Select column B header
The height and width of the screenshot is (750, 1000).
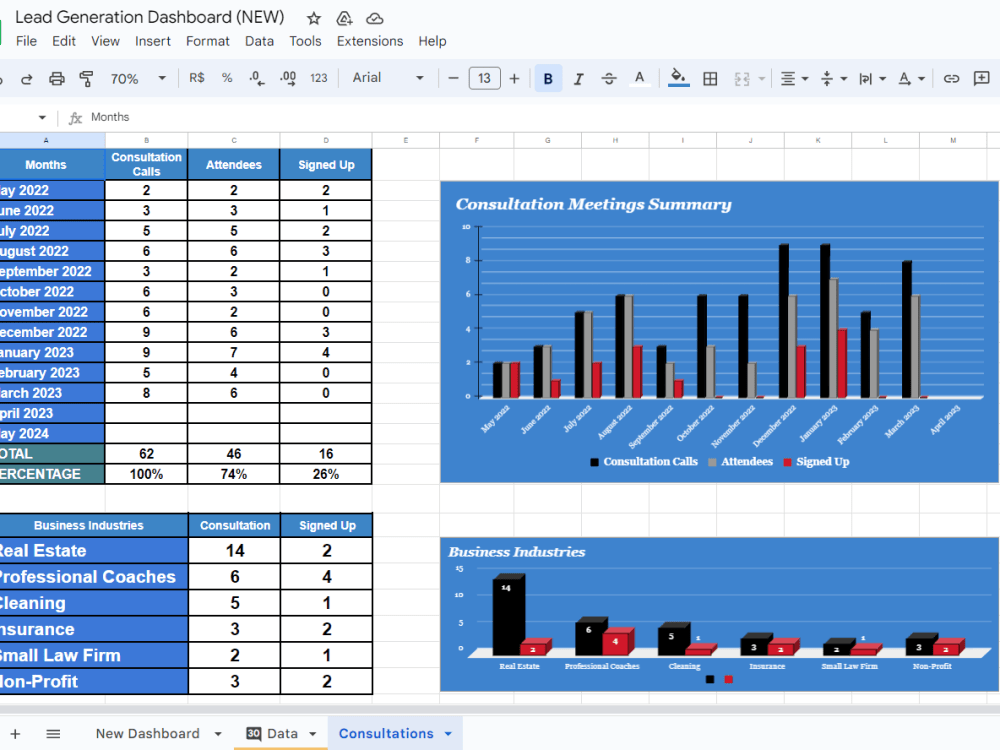[x=146, y=140]
